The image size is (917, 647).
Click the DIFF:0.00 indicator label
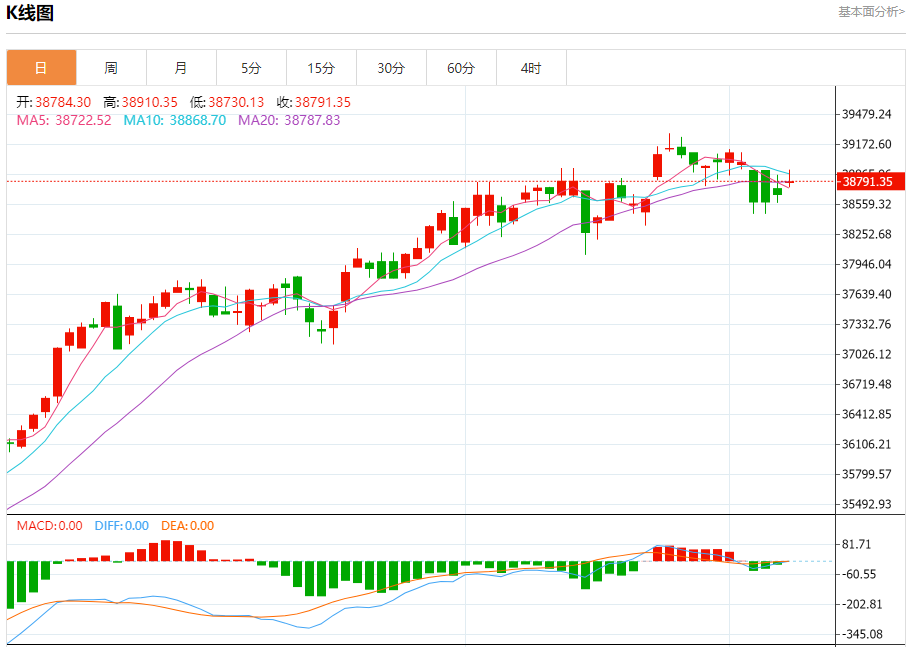122,526
